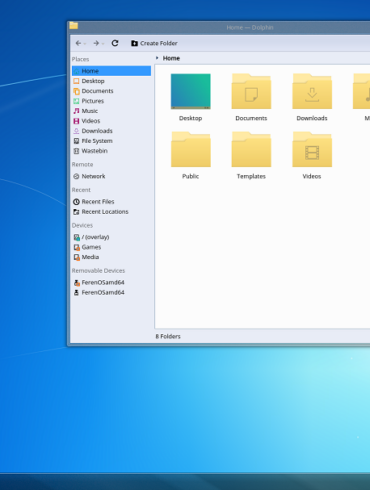This screenshot has width=370, height=490.
Task: Select the / (overlay) device
Action: pyautogui.click(x=111, y=237)
